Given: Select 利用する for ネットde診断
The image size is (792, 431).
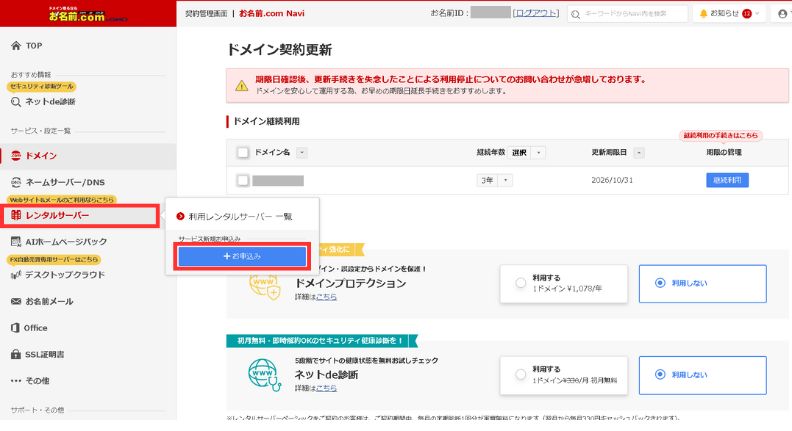Looking at the screenshot, I should (x=520, y=374).
